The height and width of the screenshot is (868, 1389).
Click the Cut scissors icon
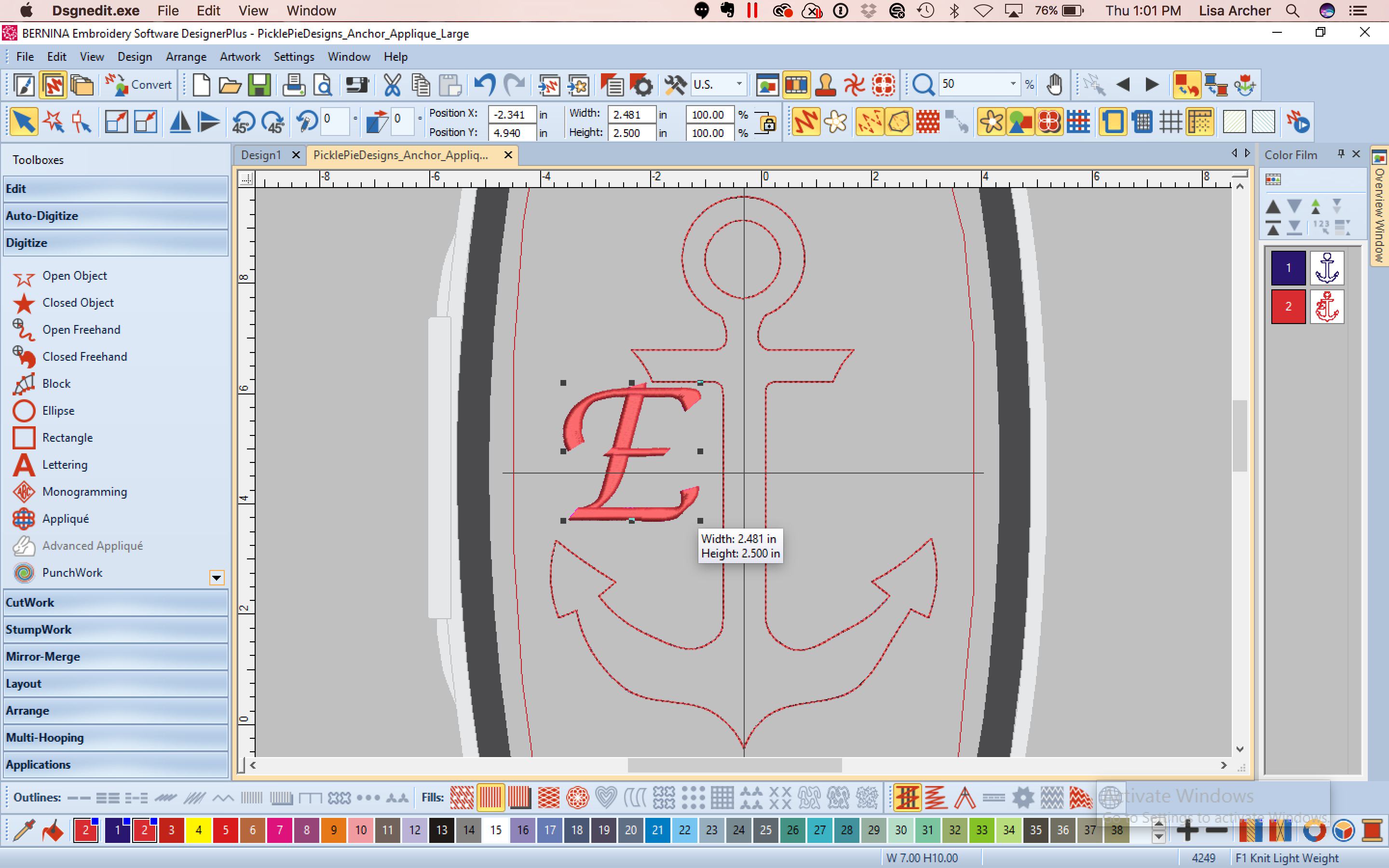tap(392, 85)
